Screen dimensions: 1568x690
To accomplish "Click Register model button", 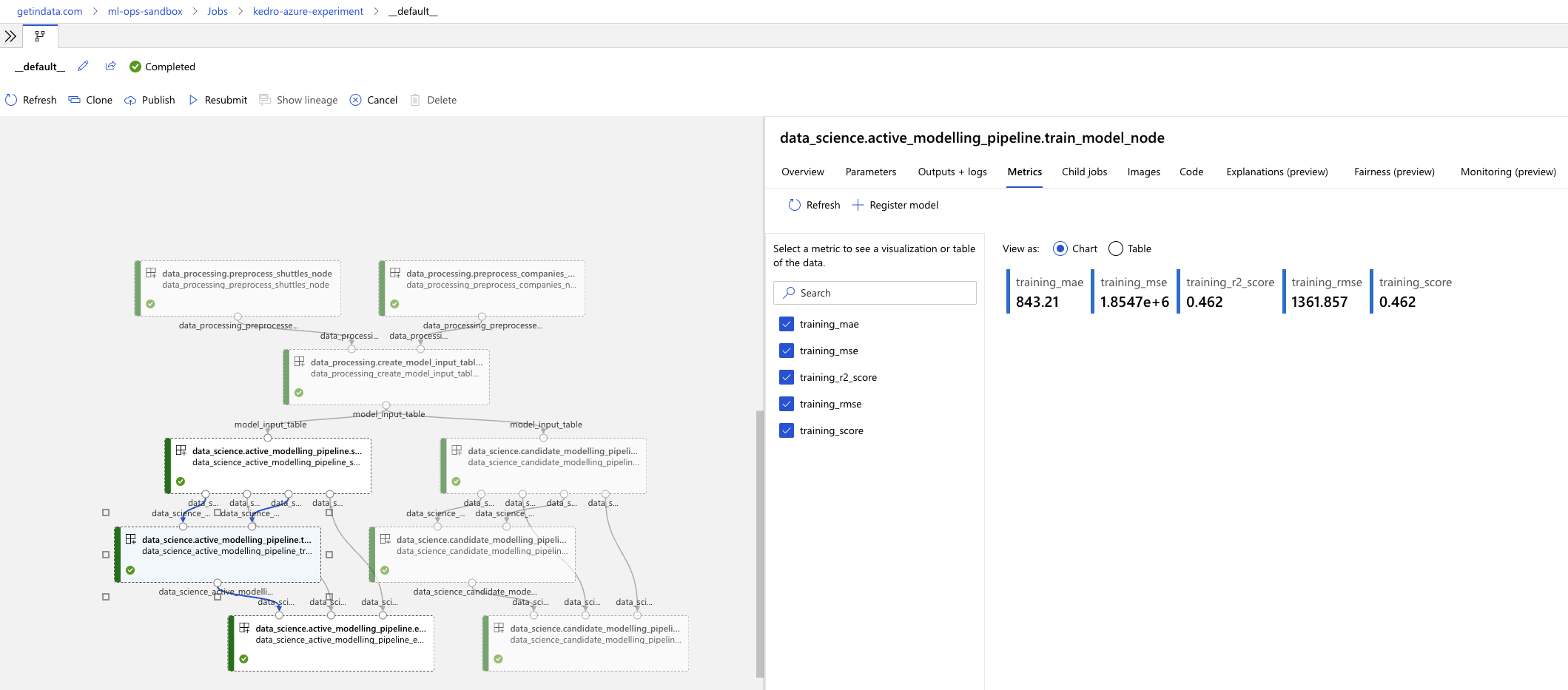I will (x=895, y=205).
